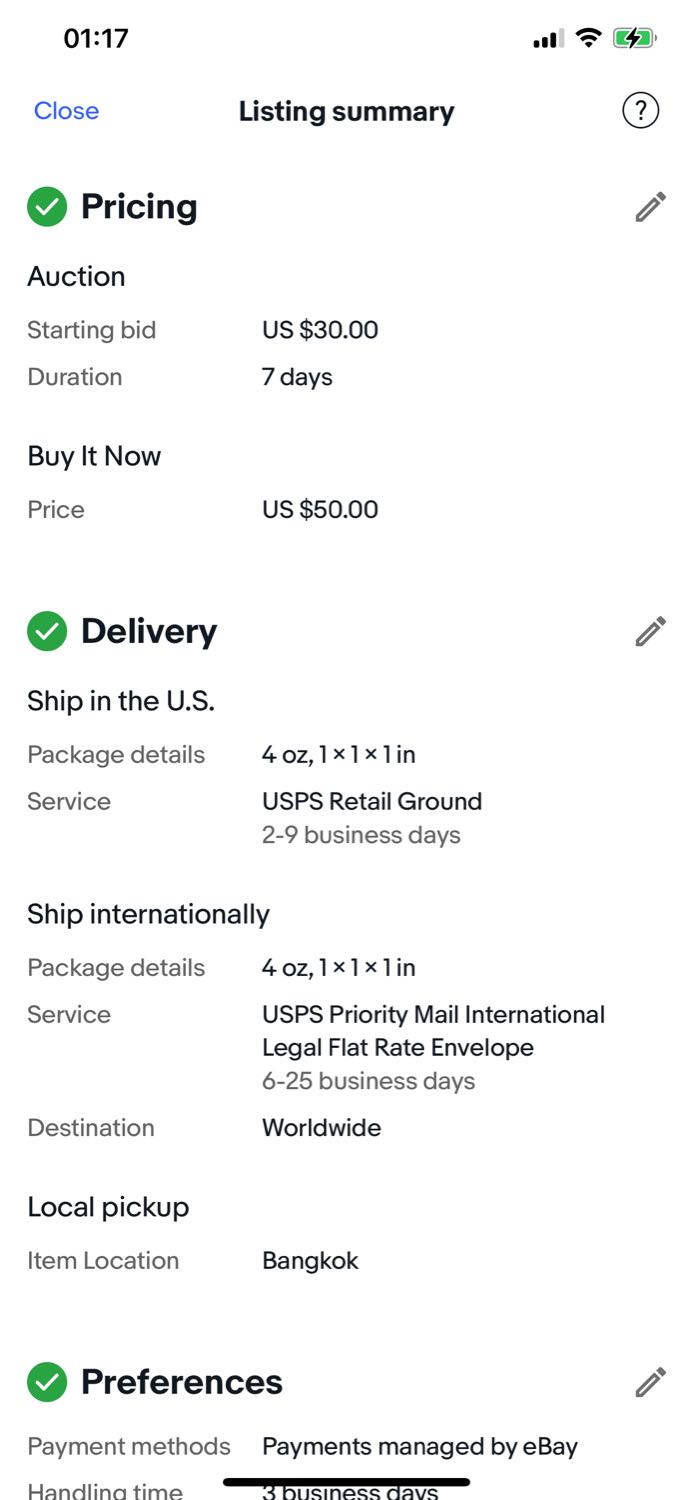Image resolution: width=694 pixels, height=1500 pixels.
Task: Tap the green checkmark beside Preferences
Action: pyautogui.click(x=47, y=1382)
